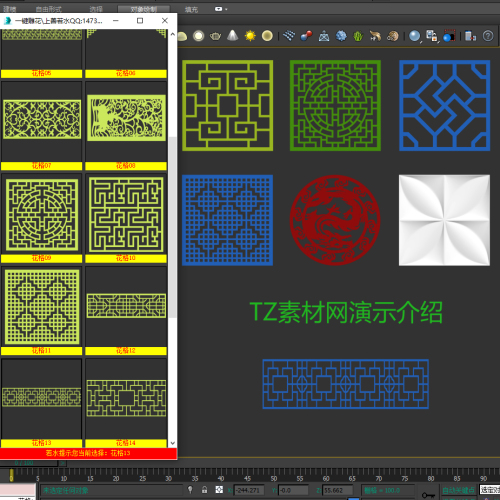Open the rendered frame window icon
Viewport: 500px width, 500px height.
pyautogui.click(x=449, y=36)
